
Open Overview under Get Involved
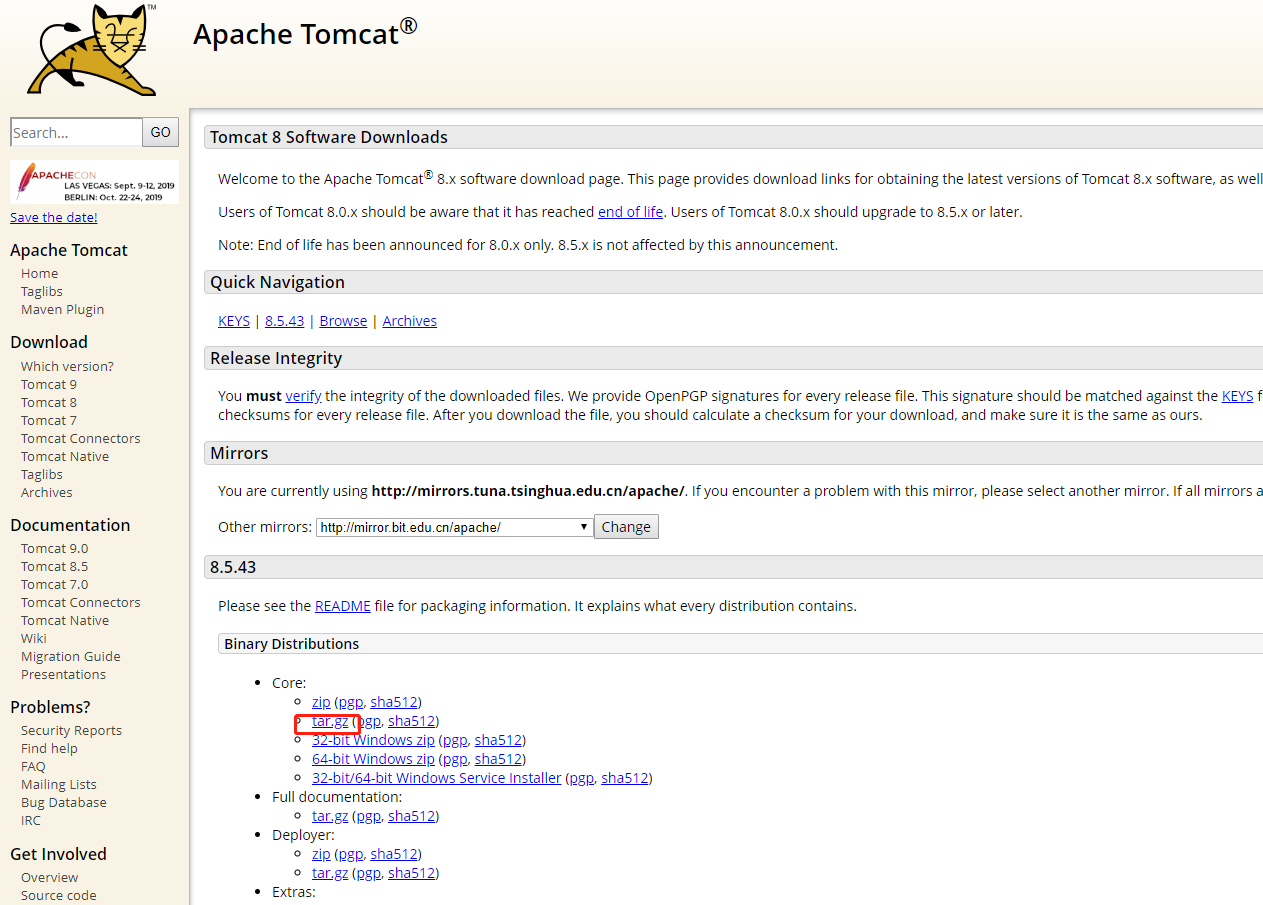click(50, 877)
